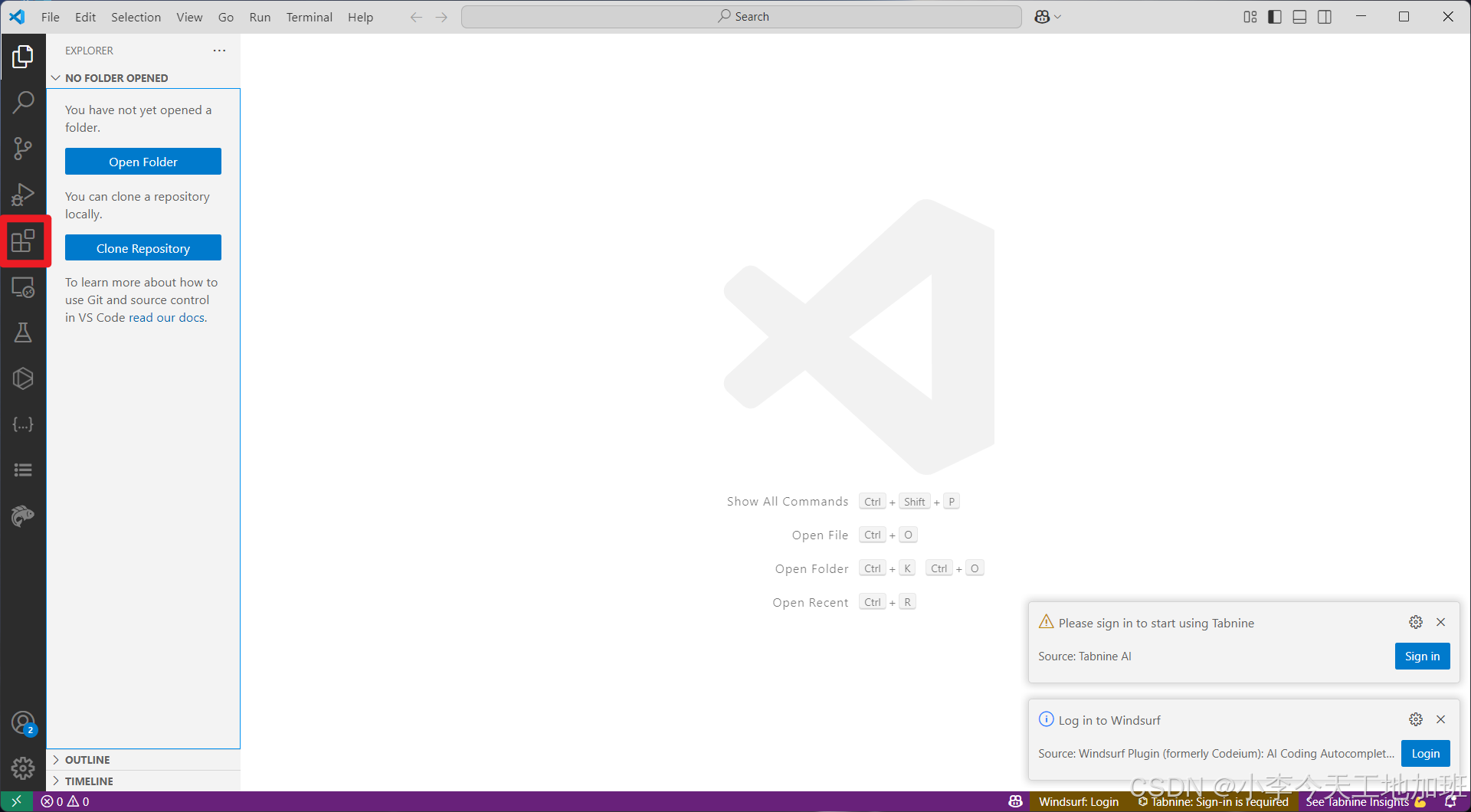Open the Go menu

point(226,17)
